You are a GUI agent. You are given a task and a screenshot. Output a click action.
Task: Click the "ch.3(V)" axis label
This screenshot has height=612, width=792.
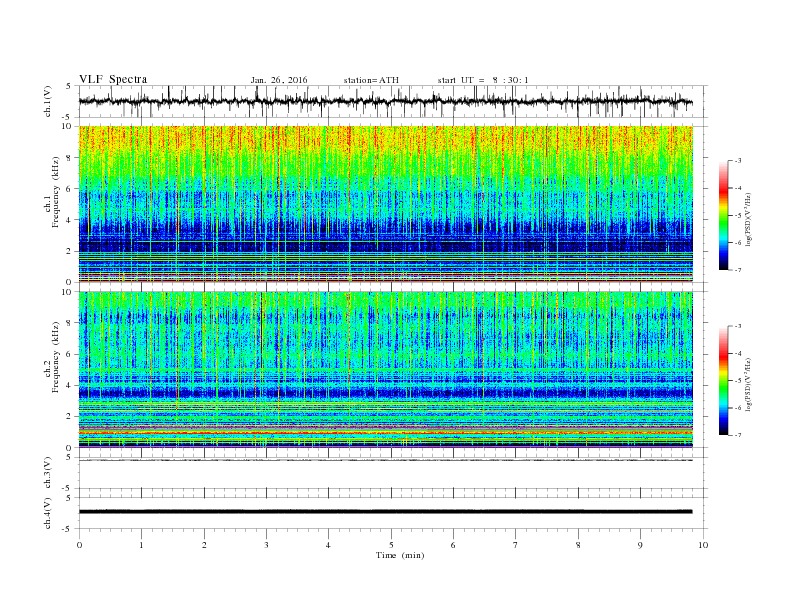48,473
